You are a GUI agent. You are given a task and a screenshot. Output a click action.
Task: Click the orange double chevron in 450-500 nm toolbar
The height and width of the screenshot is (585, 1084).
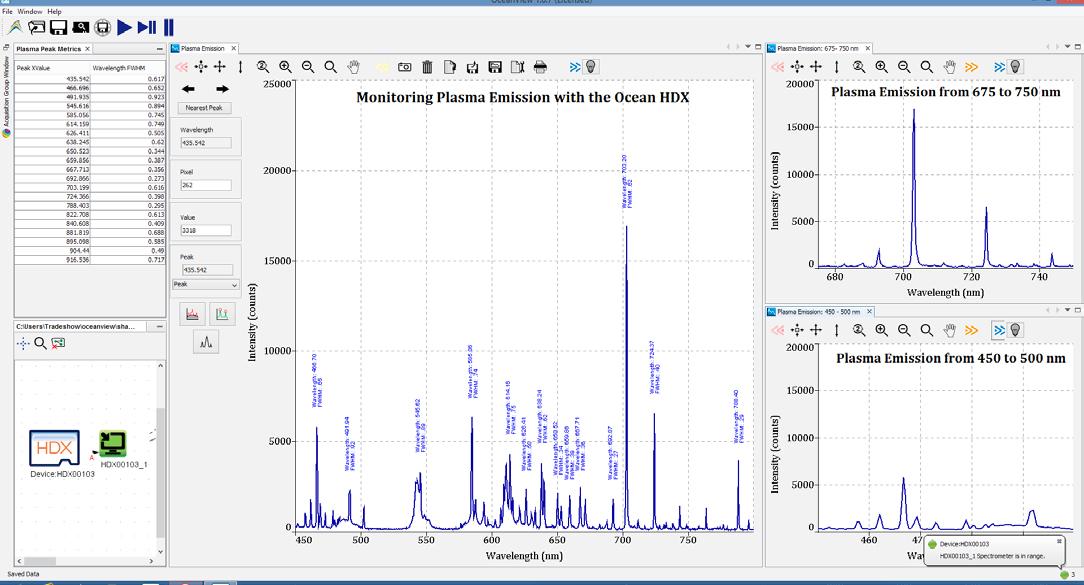(972, 331)
